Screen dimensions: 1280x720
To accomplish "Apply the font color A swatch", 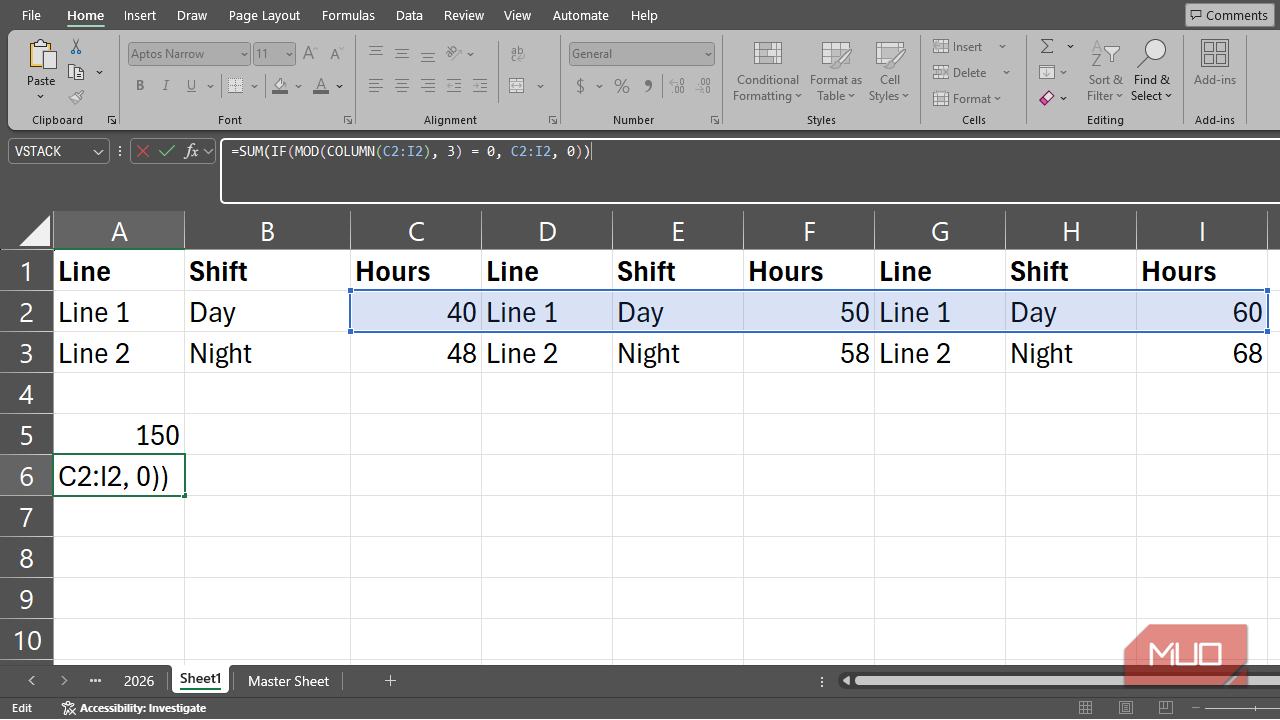I will tap(321, 86).
